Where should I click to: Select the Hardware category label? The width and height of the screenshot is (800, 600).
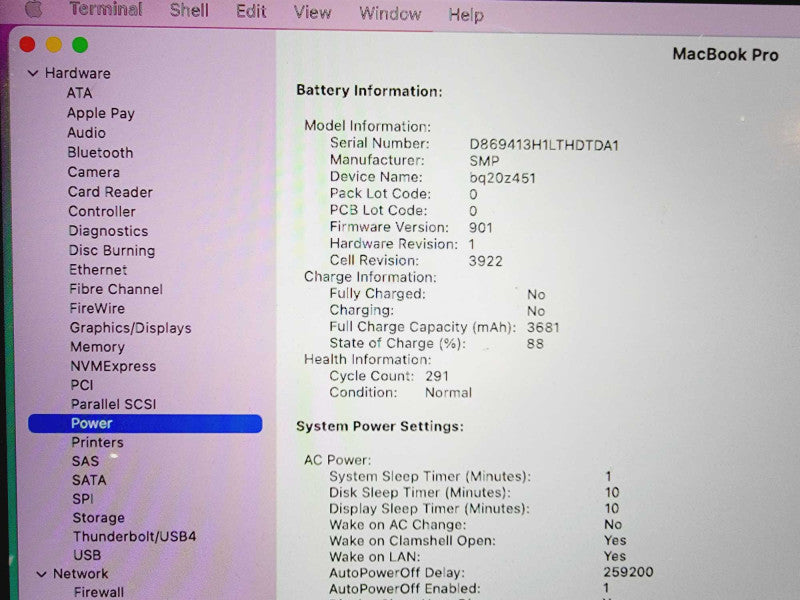78,73
